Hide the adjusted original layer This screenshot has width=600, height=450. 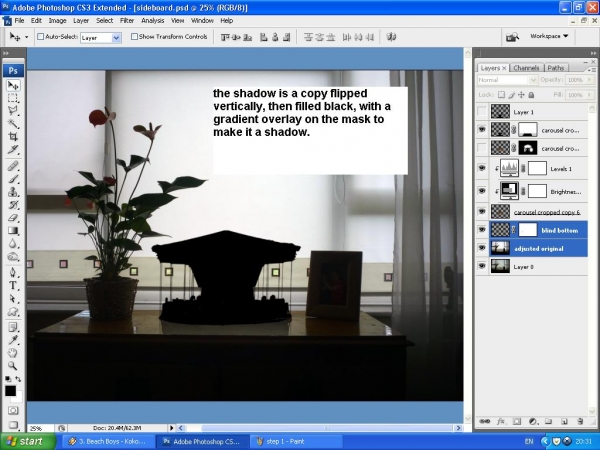pos(482,248)
